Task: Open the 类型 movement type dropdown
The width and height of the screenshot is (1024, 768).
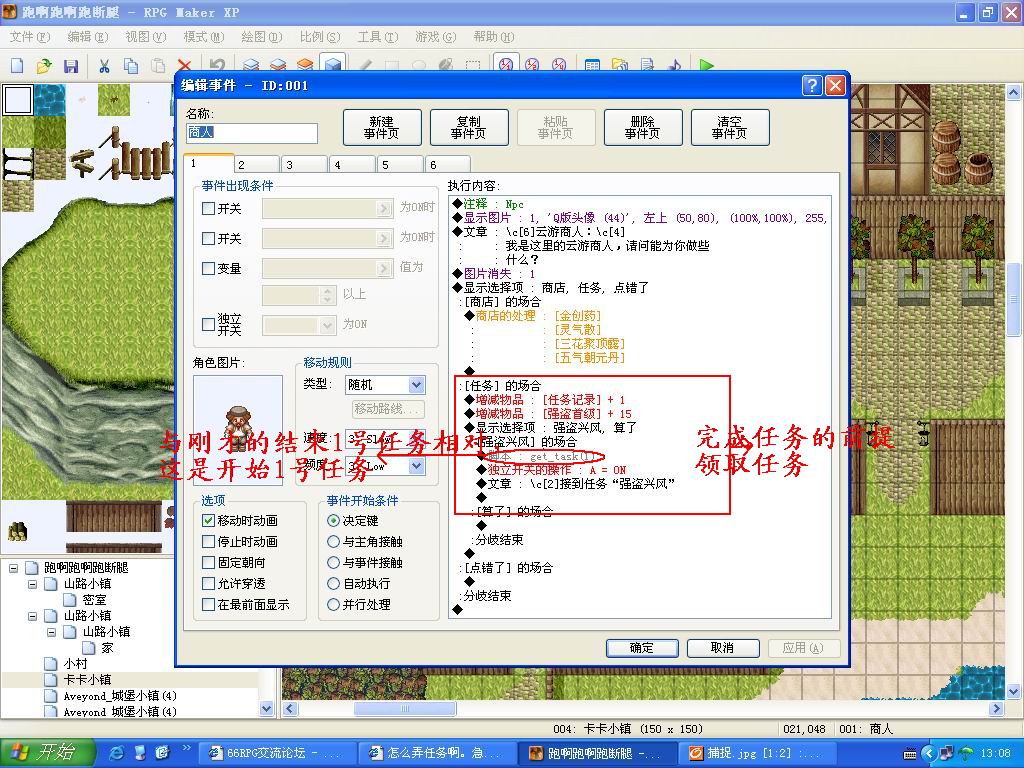Action: [417, 385]
